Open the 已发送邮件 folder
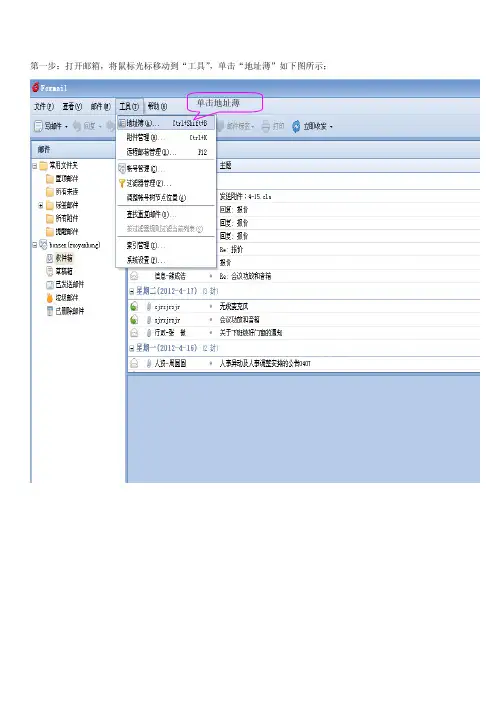The image size is (496, 702). click(69, 284)
